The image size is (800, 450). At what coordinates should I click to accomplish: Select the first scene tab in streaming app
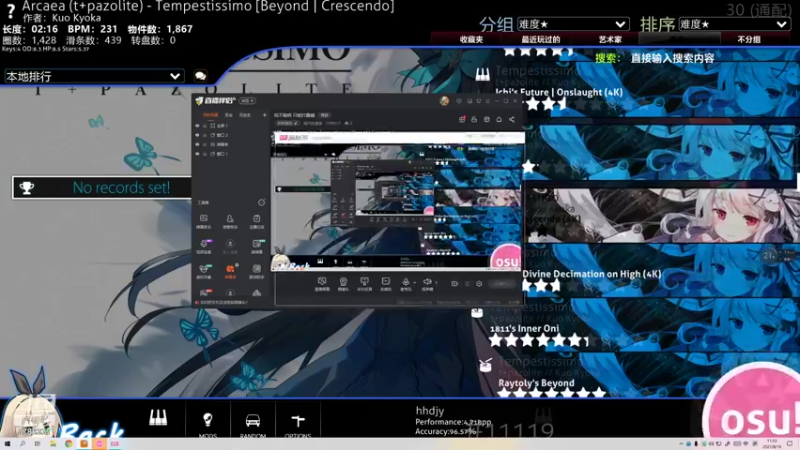point(211,115)
